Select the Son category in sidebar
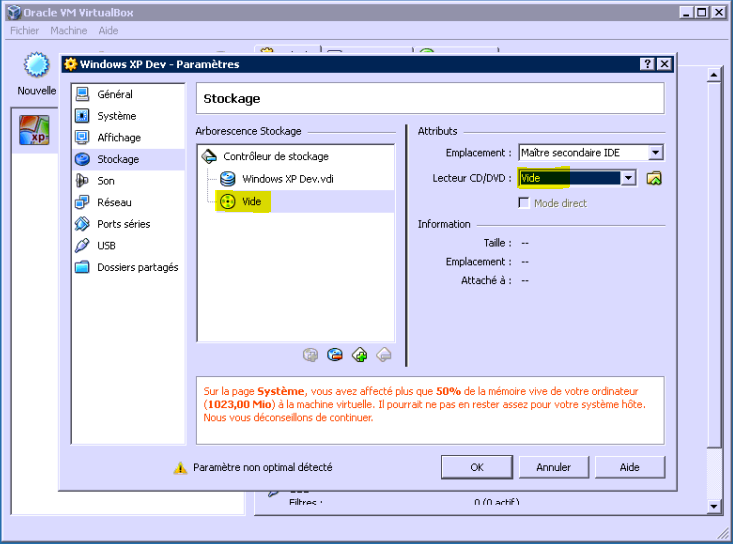Viewport: 733px width, 544px height. (106, 181)
